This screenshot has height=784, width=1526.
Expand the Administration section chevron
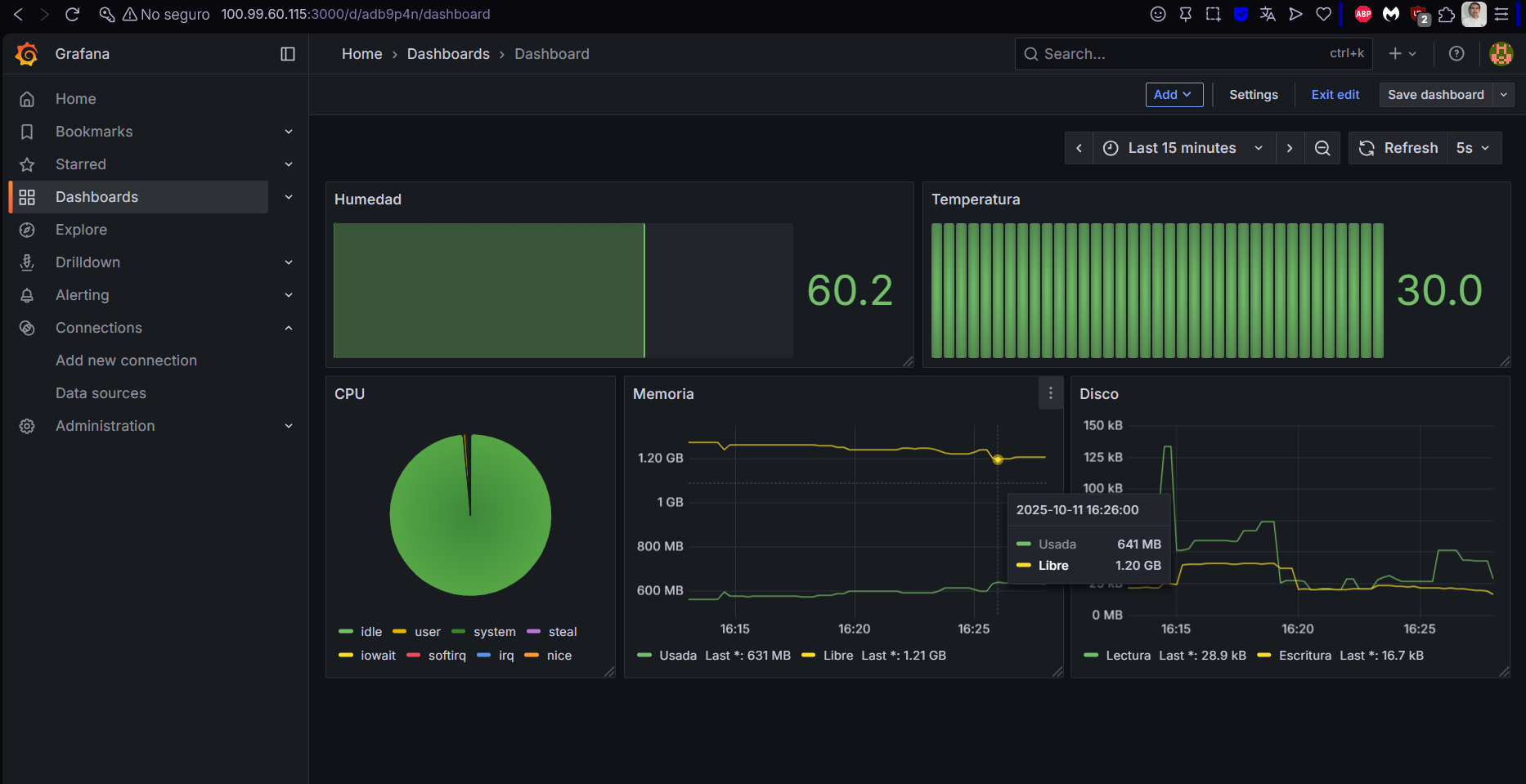(x=289, y=426)
